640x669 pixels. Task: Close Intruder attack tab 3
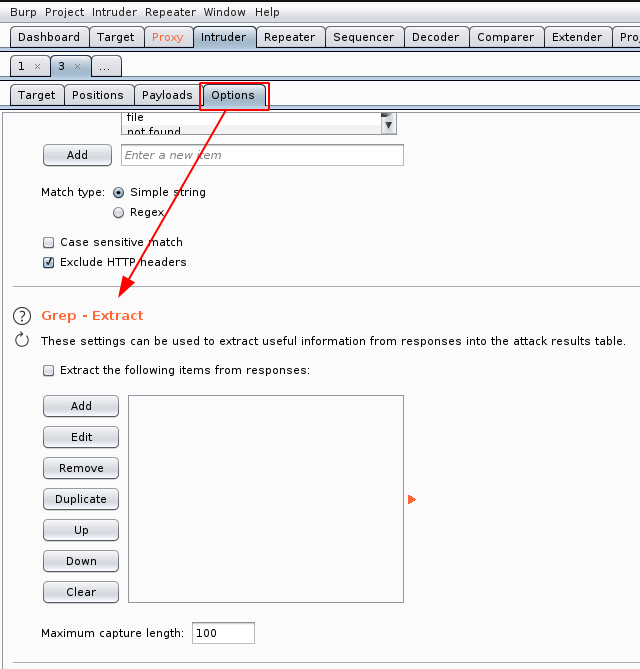[x=77, y=67]
